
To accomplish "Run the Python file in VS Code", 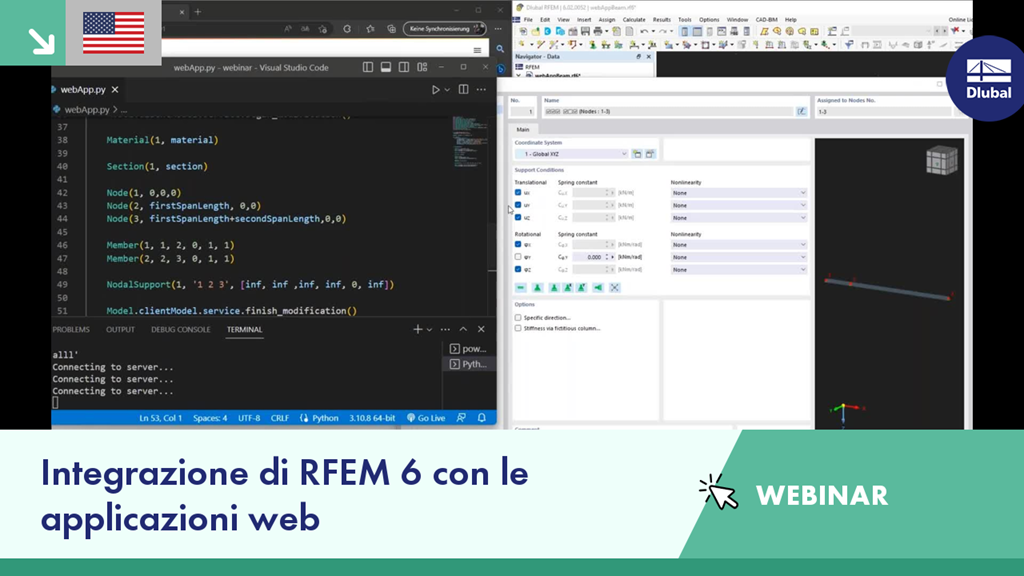I will (436, 89).
